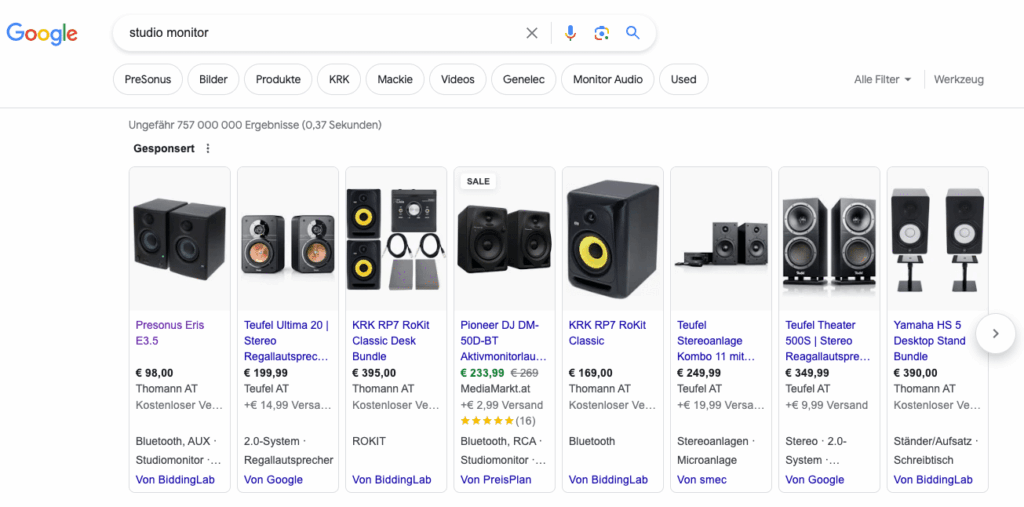Click Von Google under Teufel Theater 500S

[815, 480]
